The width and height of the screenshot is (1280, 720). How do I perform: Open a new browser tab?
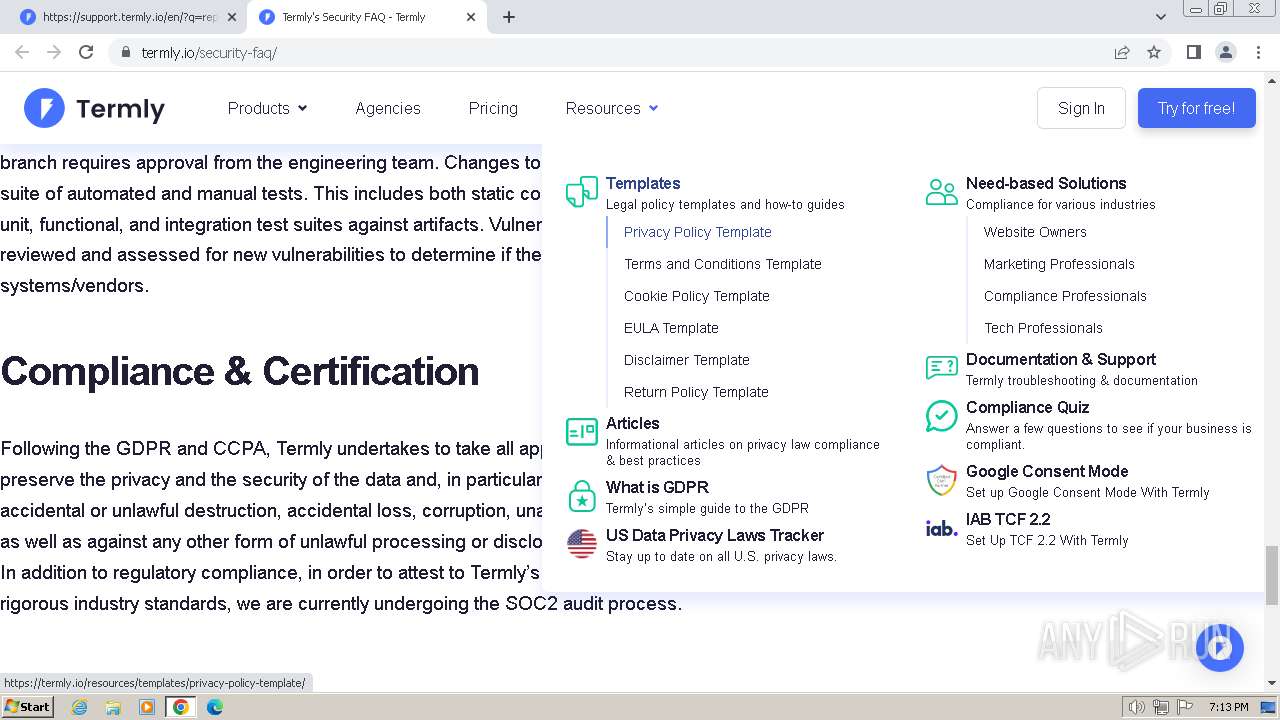(509, 17)
